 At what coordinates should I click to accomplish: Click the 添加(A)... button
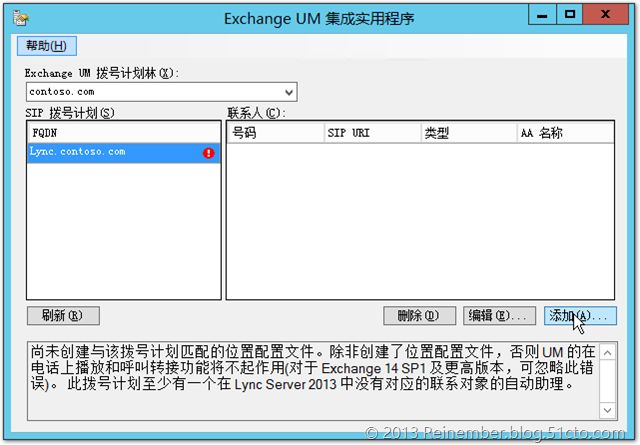point(580,316)
